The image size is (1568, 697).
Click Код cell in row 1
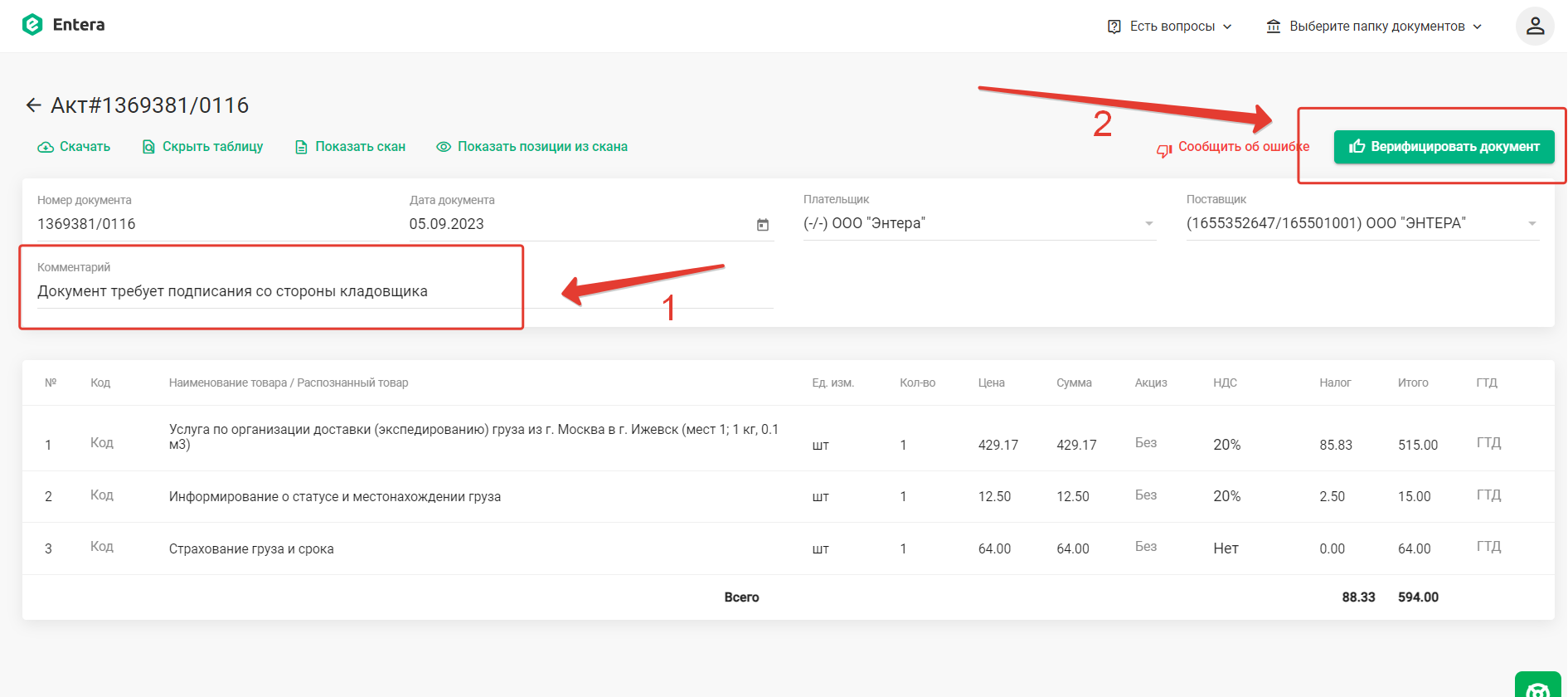click(102, 443)
